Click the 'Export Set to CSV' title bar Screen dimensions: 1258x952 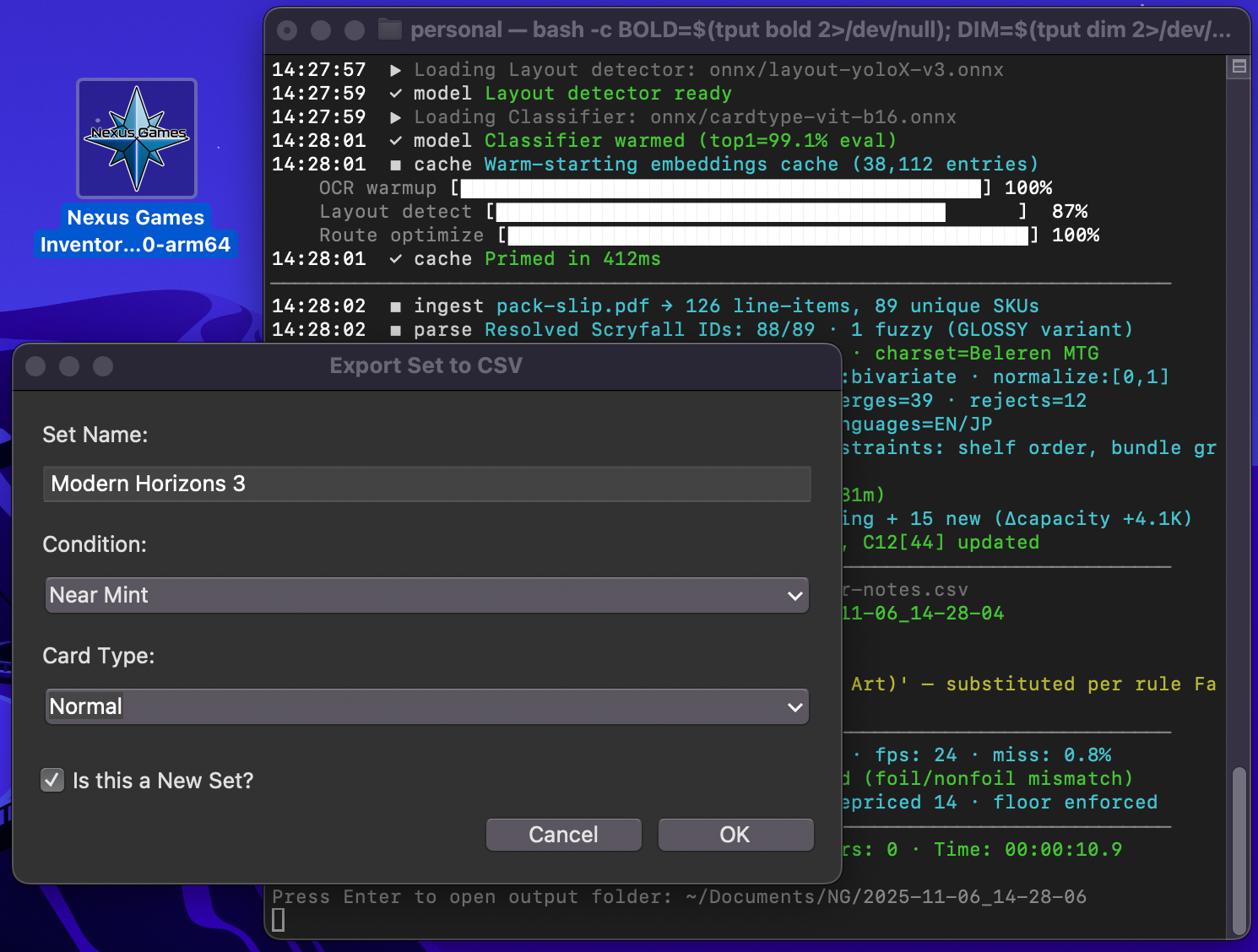[x=426, y=366]
